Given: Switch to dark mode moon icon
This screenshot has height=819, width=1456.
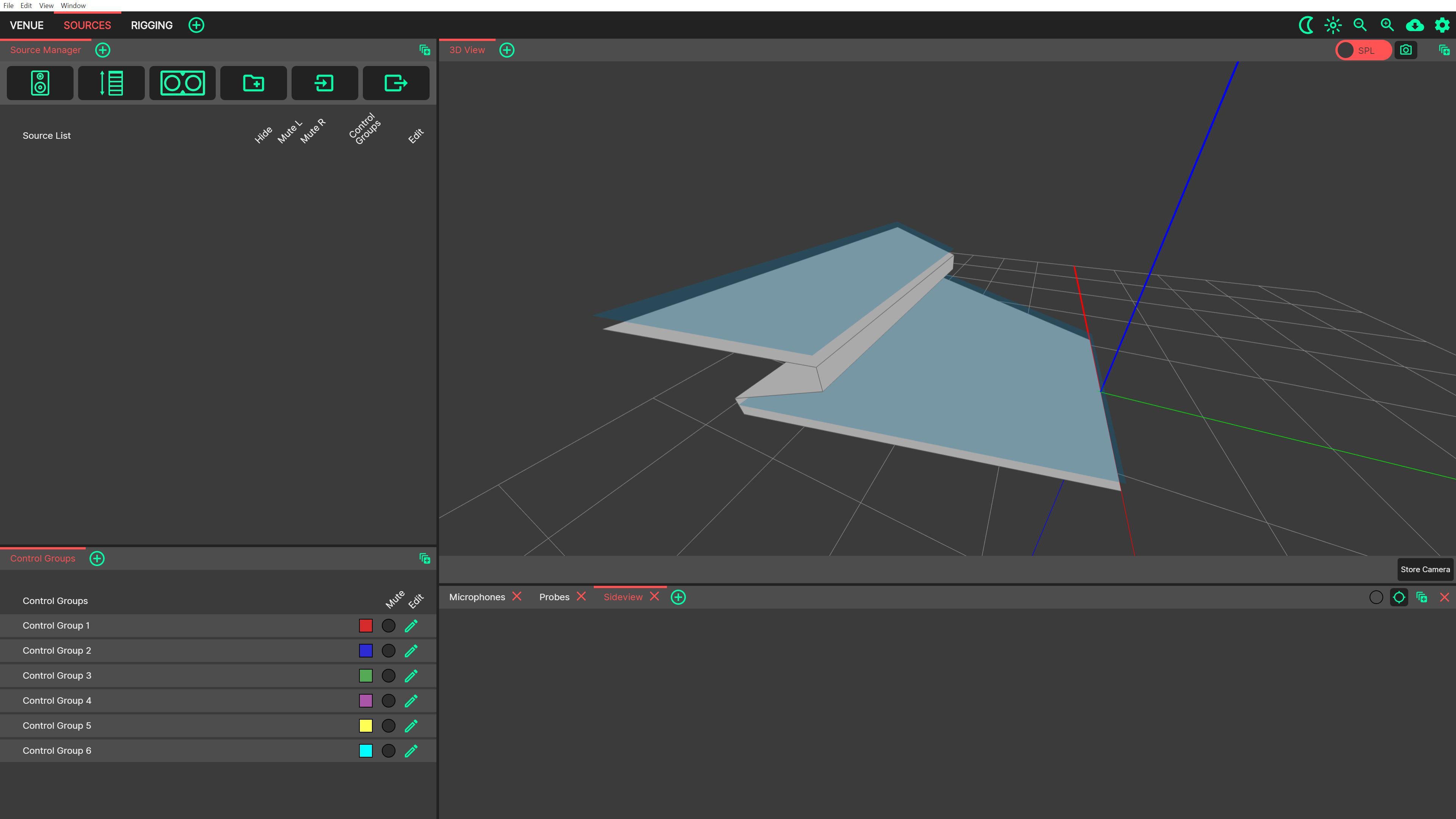Looking at the screenshot, I should click(x=1305, y=25).
